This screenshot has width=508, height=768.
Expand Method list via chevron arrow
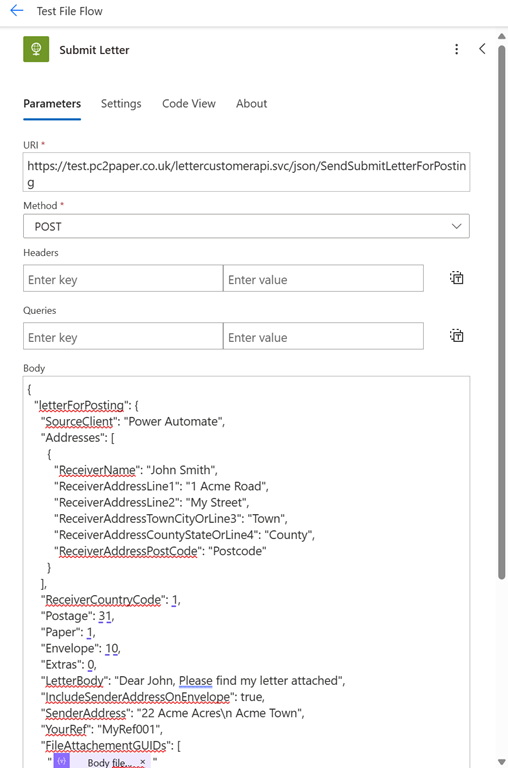click(457, 226)
